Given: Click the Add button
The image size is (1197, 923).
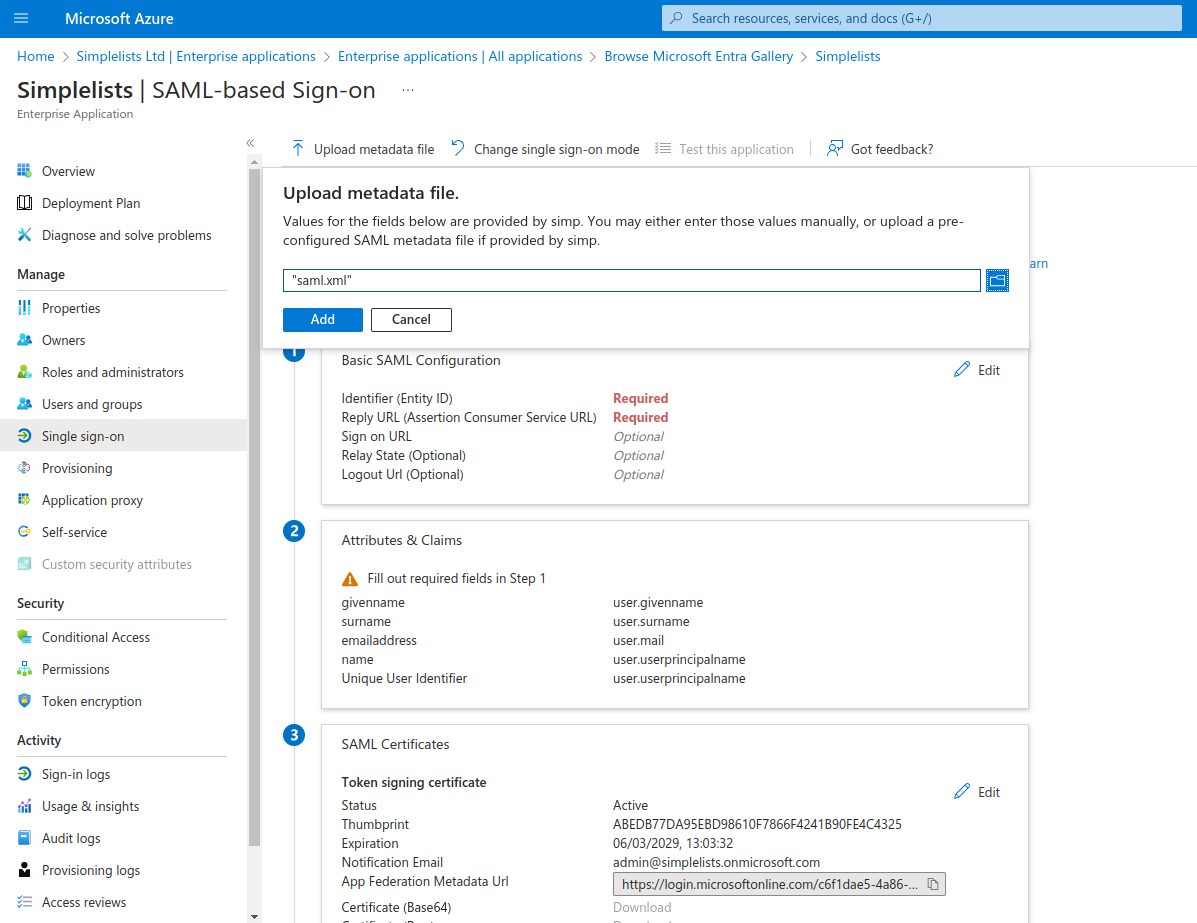Looking at the screenshot, I should click(323, 320).
